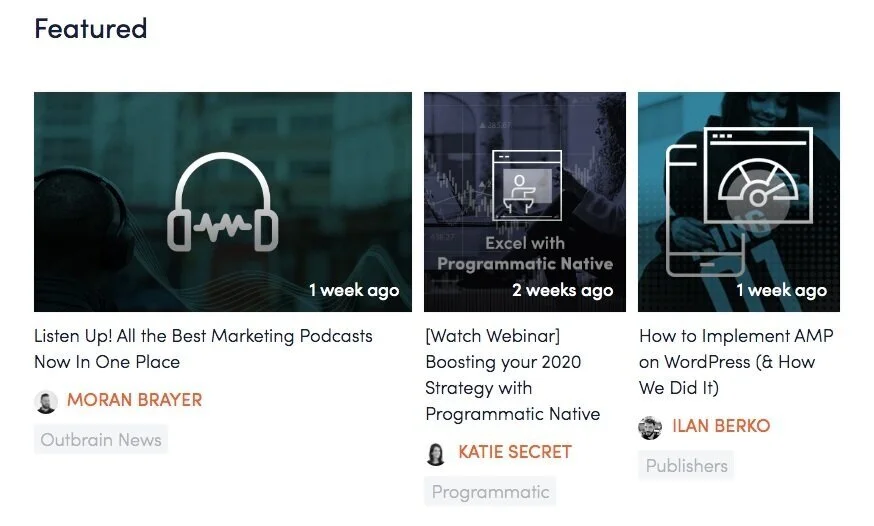Screen dimensions: 874x526
Task: Select the Programmatic category tag
Action: coord(490,491)
